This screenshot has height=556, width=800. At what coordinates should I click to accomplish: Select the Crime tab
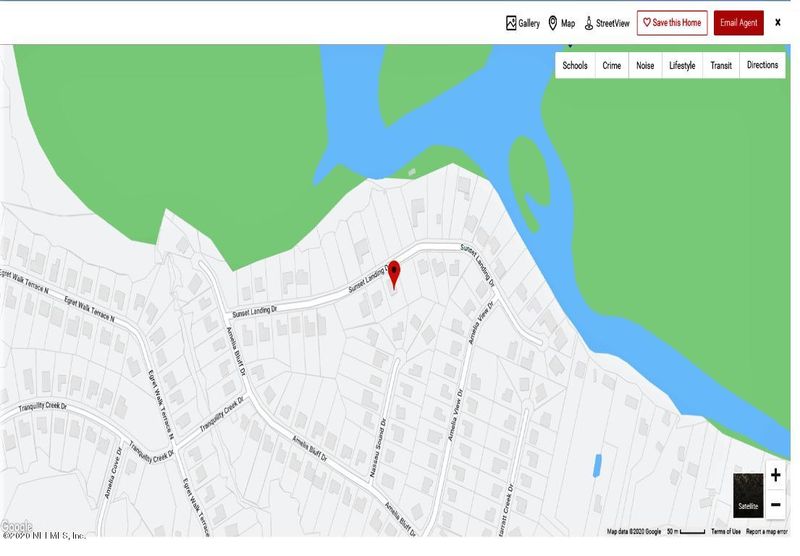(612, 65)
